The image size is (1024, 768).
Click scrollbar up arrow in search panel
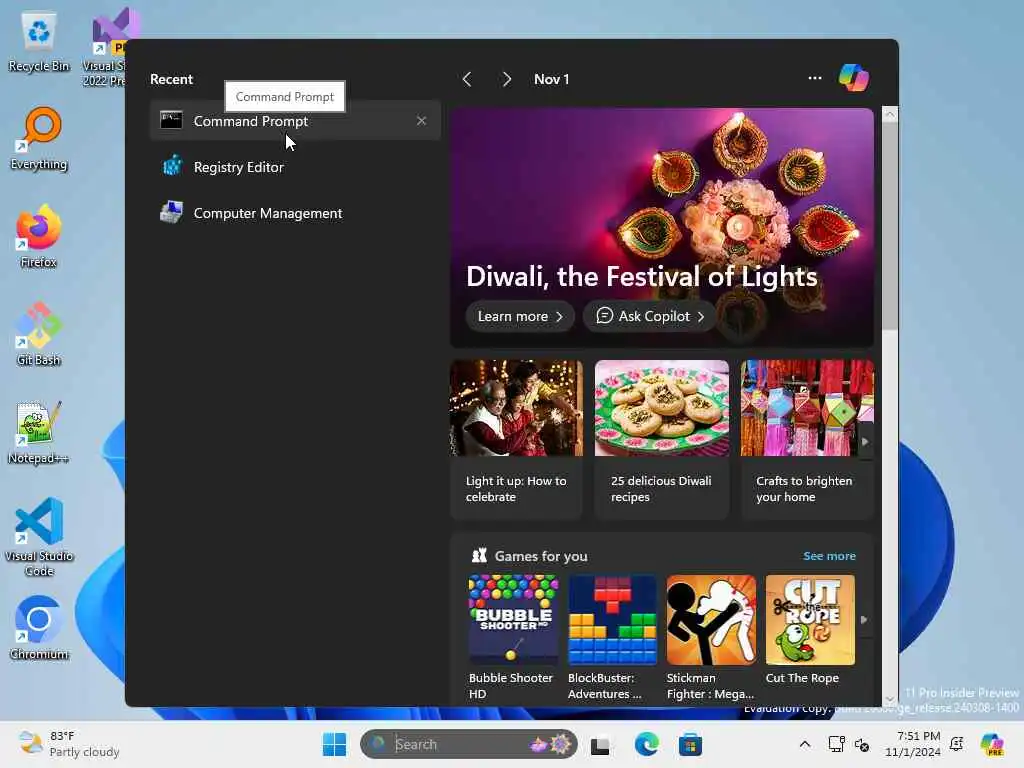pyautogui.click(x=889, y=114)
